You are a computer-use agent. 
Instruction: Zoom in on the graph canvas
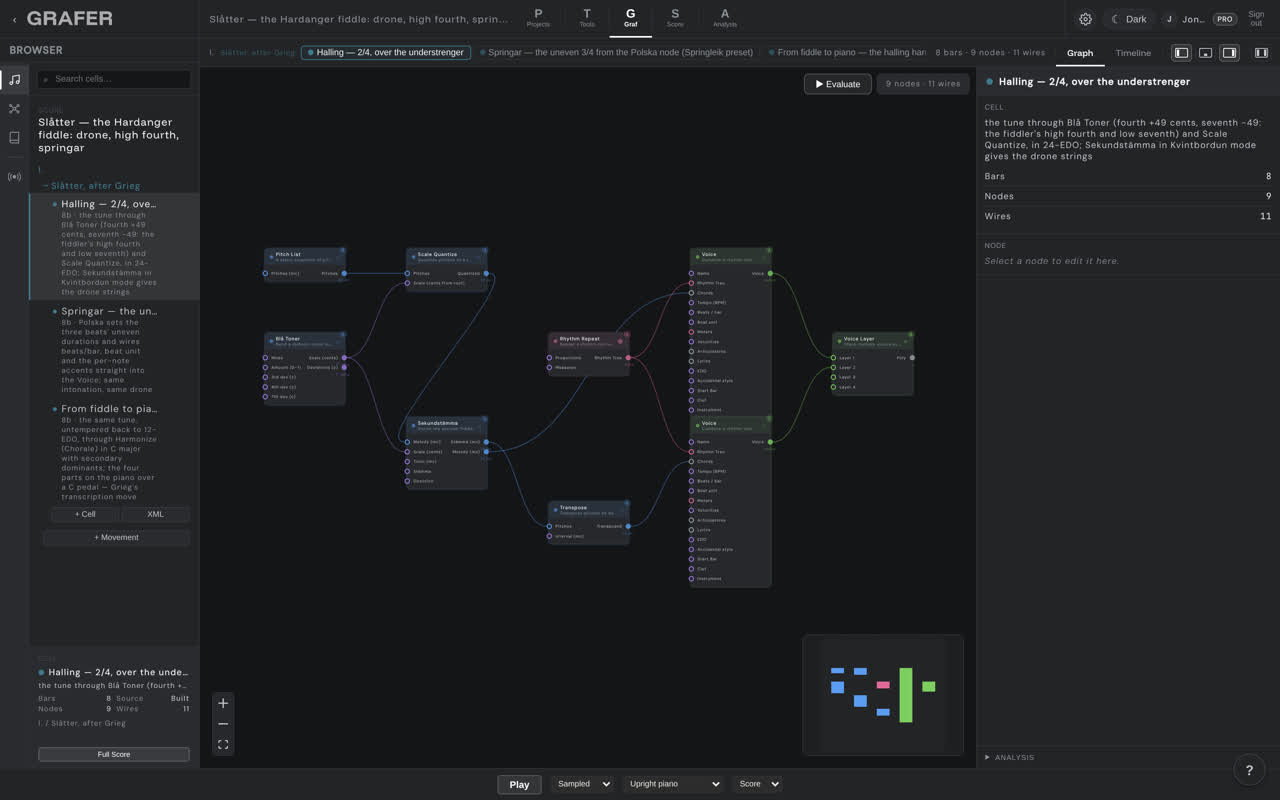point(223,703)
